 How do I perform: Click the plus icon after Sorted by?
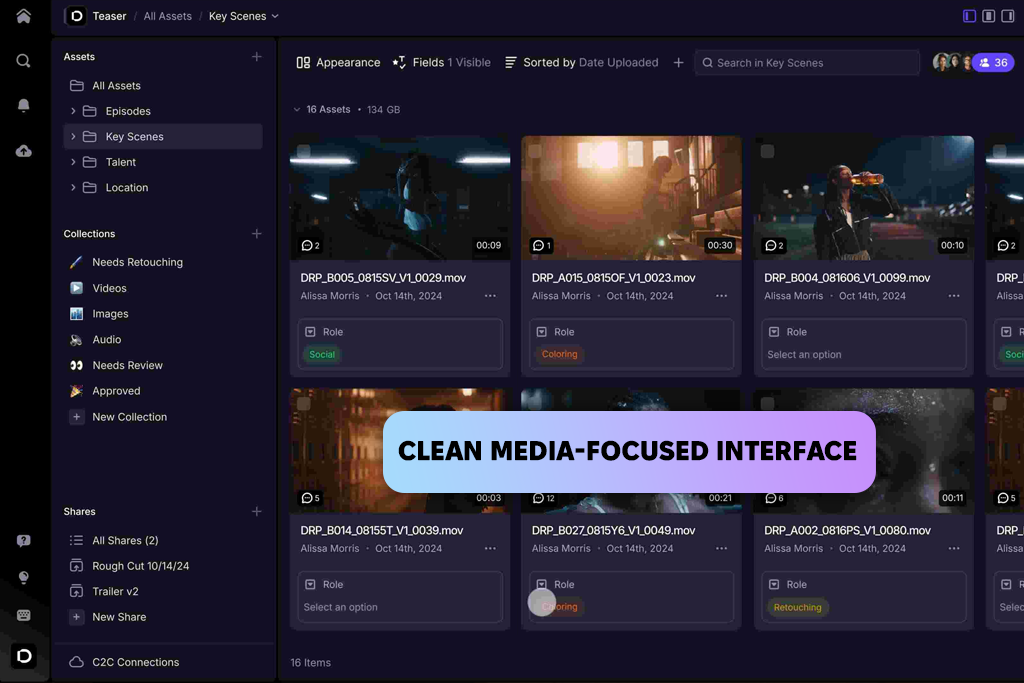(x=679, y=63)
